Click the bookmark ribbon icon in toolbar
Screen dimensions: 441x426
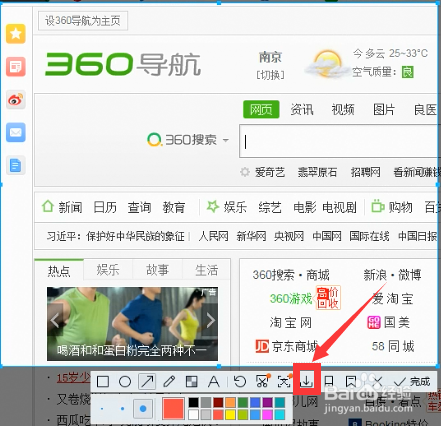[x=351, y=381]
